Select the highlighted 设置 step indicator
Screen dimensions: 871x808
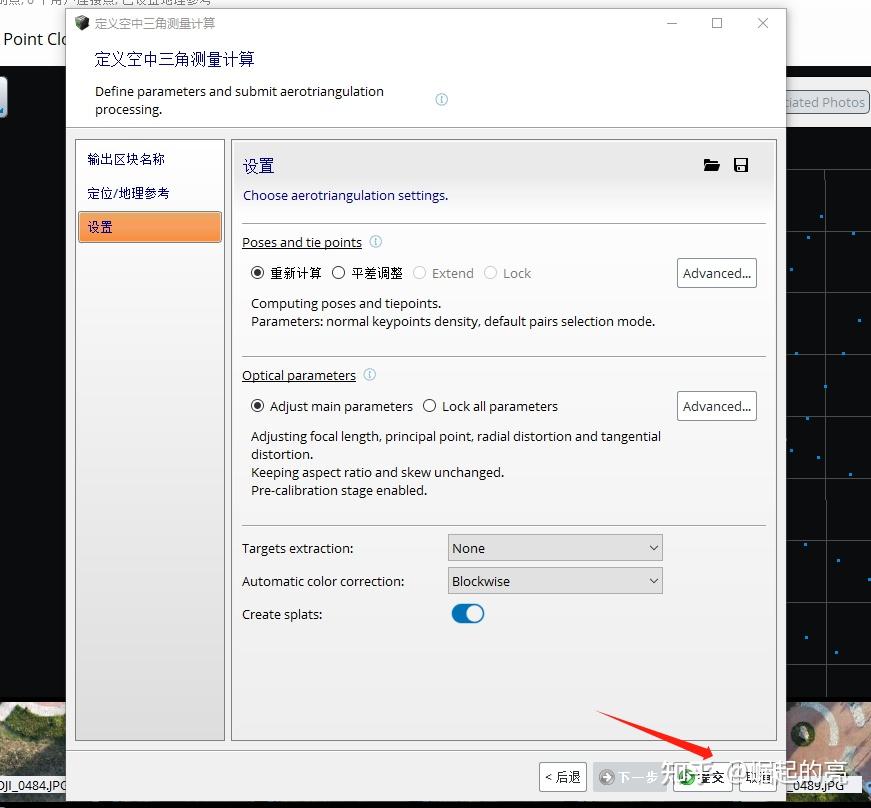150,227
